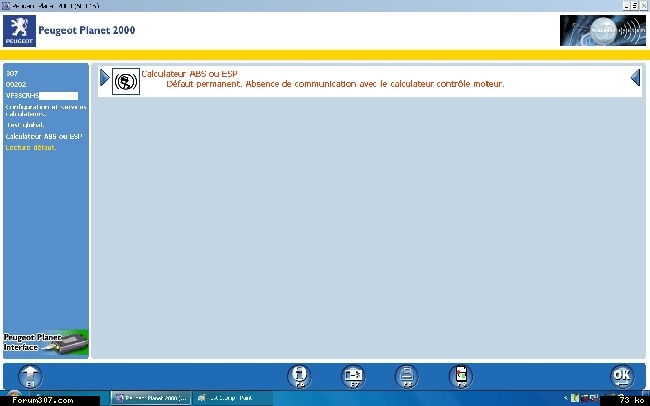Click the green system tray icon
Viewport: 650px width, 406px height.
tap(575, 398)
